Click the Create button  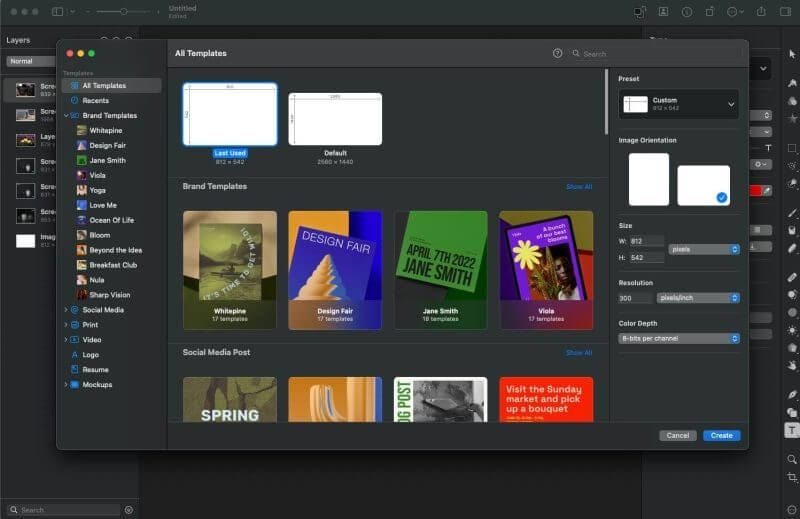coord(721,435)
